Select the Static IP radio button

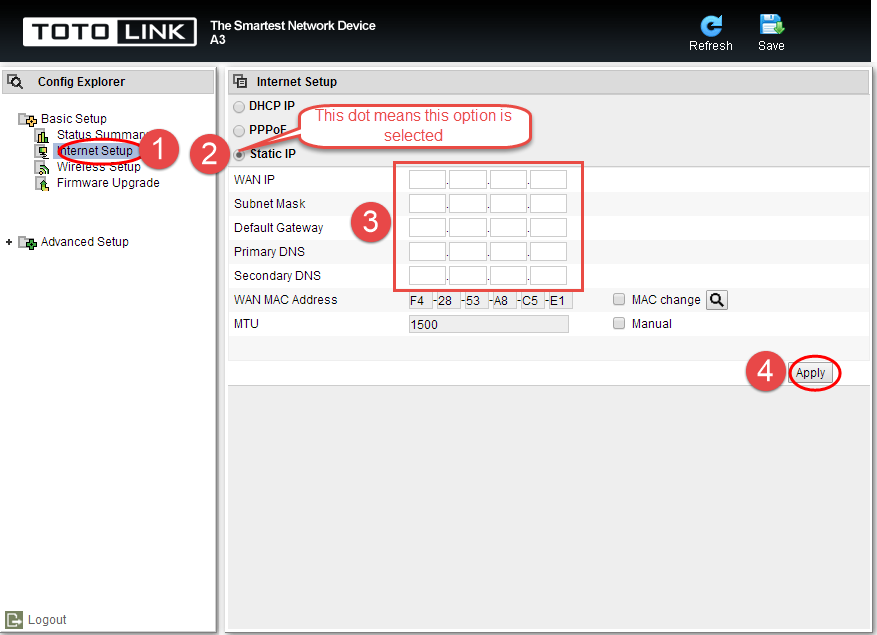click(x=239, y=154)
